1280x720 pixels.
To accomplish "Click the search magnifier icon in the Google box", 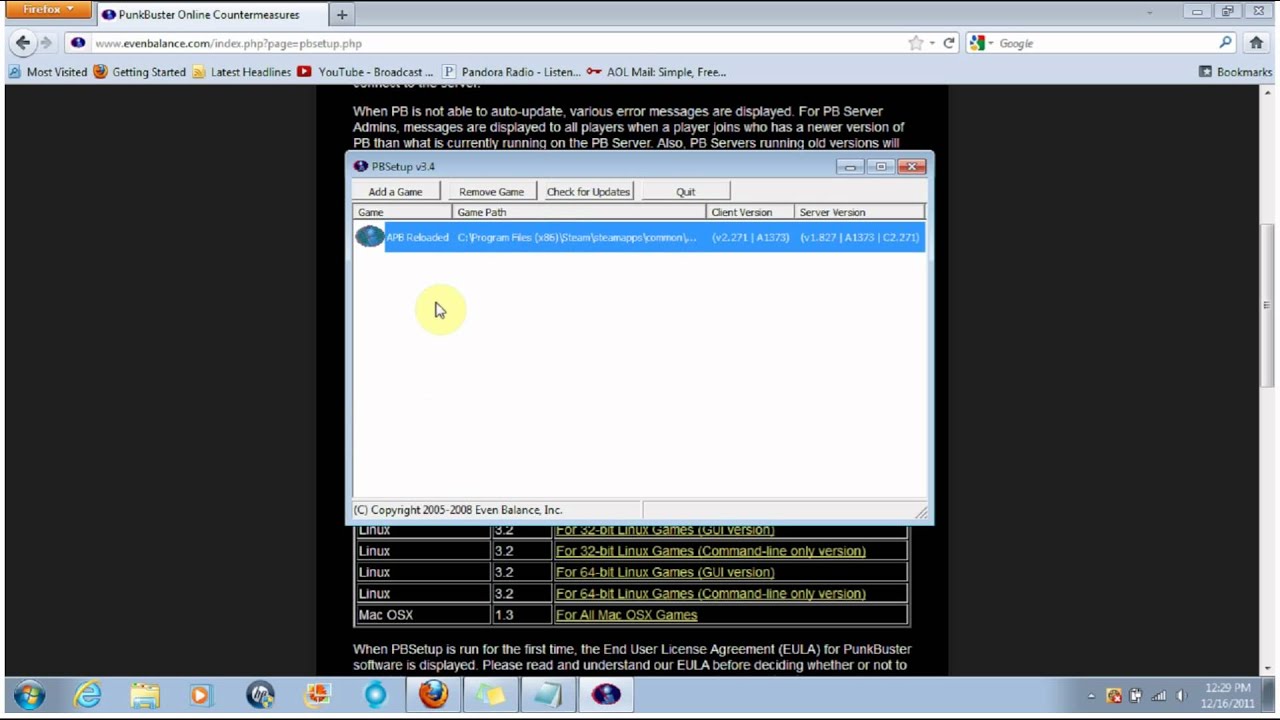I will click(1225, 43).
